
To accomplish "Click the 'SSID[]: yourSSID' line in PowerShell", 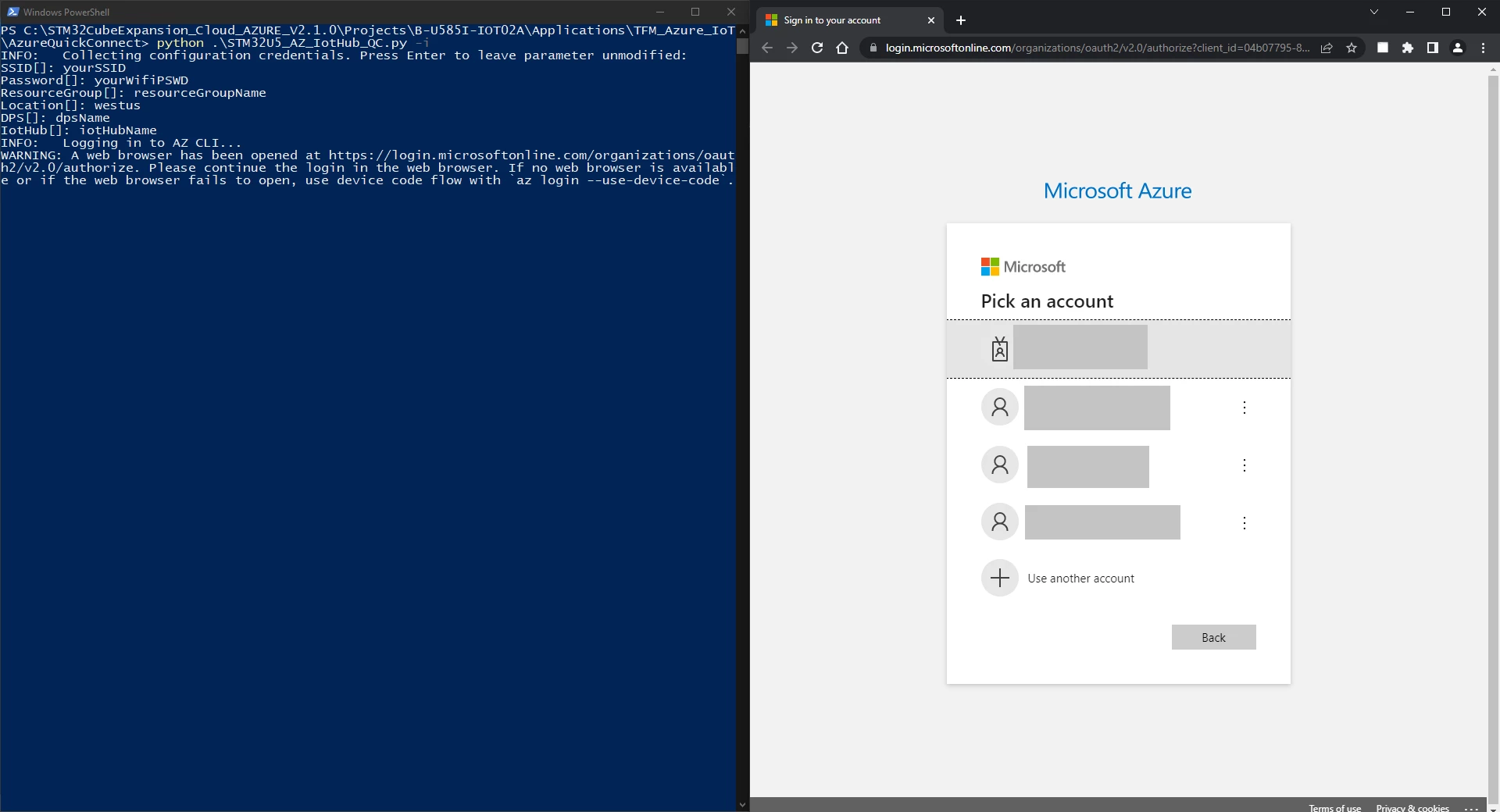I will (x=63, y=68).
